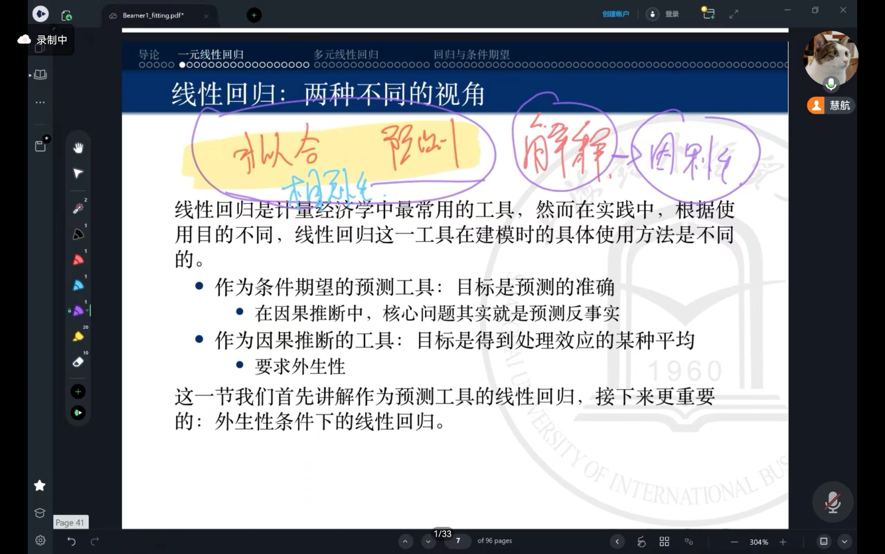Select the arrow selection tool
The height and width of the screenshot is (554, 885).
click(78, 173)
